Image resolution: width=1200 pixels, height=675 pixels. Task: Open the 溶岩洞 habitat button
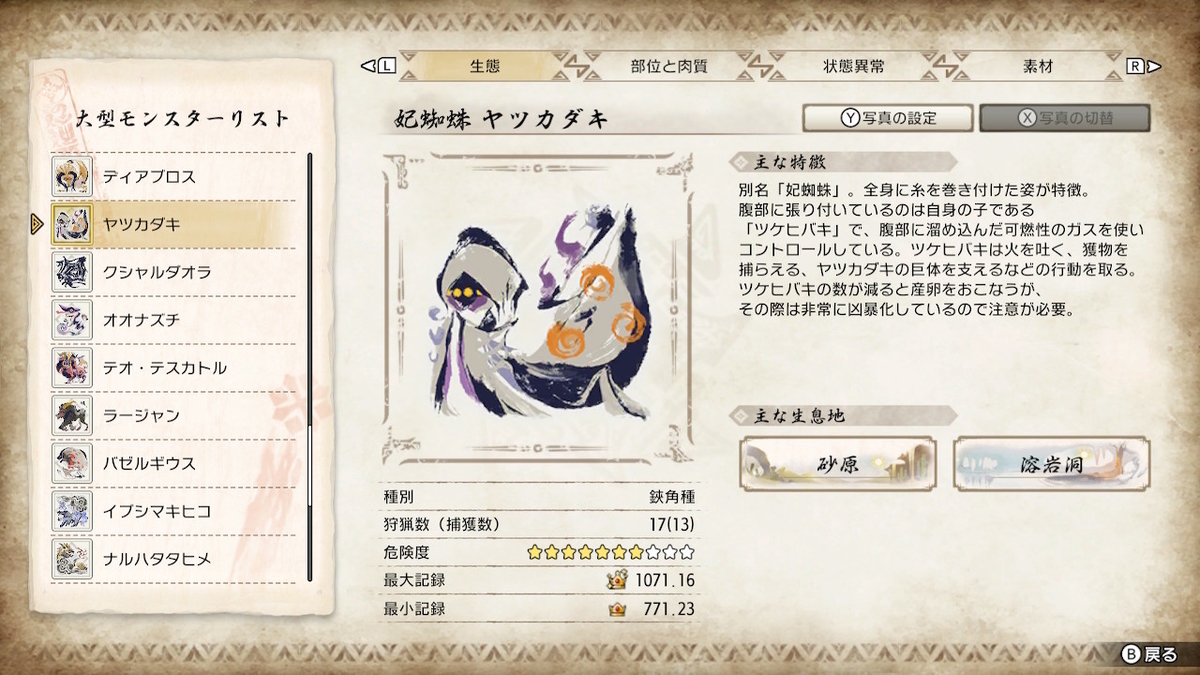click(1053, 462)
